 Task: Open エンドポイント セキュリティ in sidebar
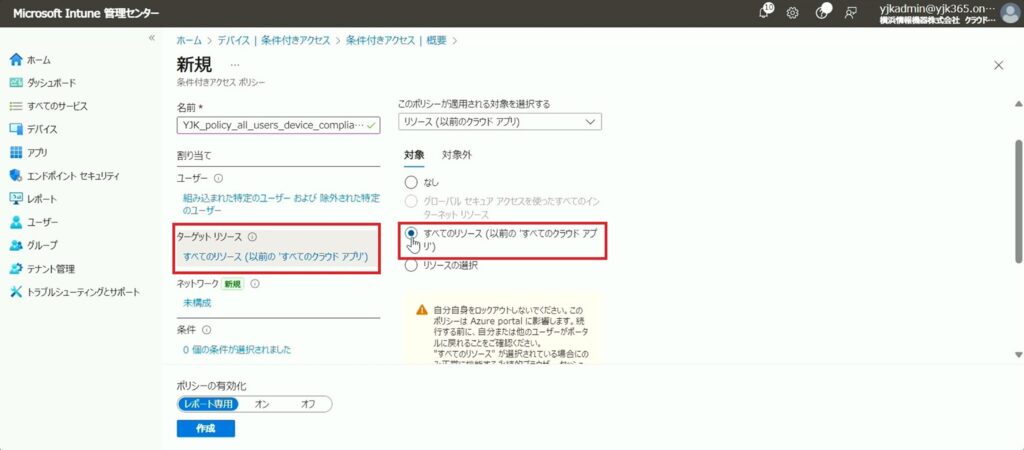click(x=73, y=176)
